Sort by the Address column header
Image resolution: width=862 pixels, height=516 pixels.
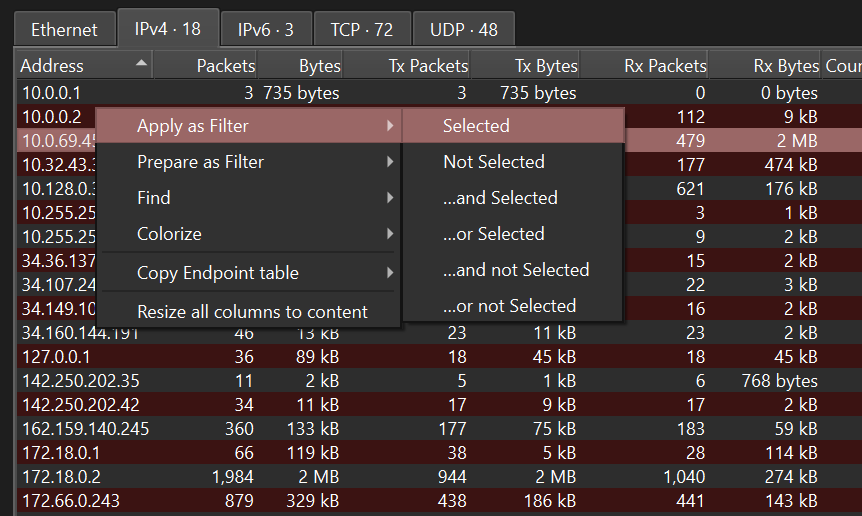(84, 66)
